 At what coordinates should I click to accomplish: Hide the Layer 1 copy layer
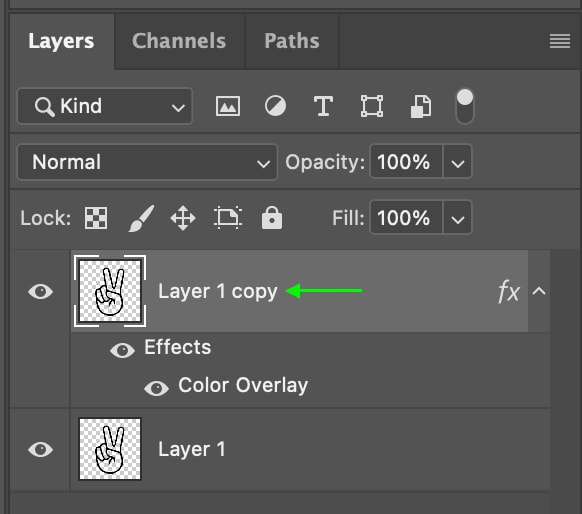[40, 291]
